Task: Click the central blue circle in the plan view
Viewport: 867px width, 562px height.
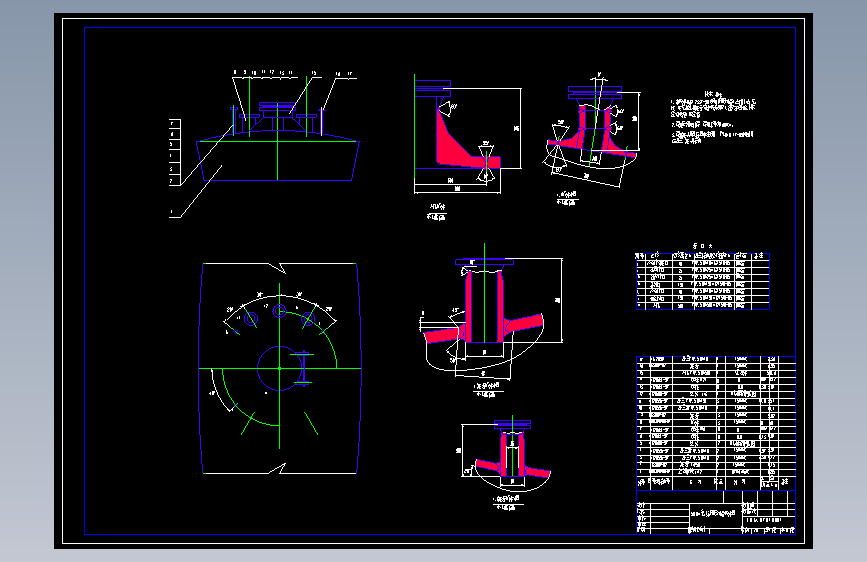Action: [x=280, y=368]
